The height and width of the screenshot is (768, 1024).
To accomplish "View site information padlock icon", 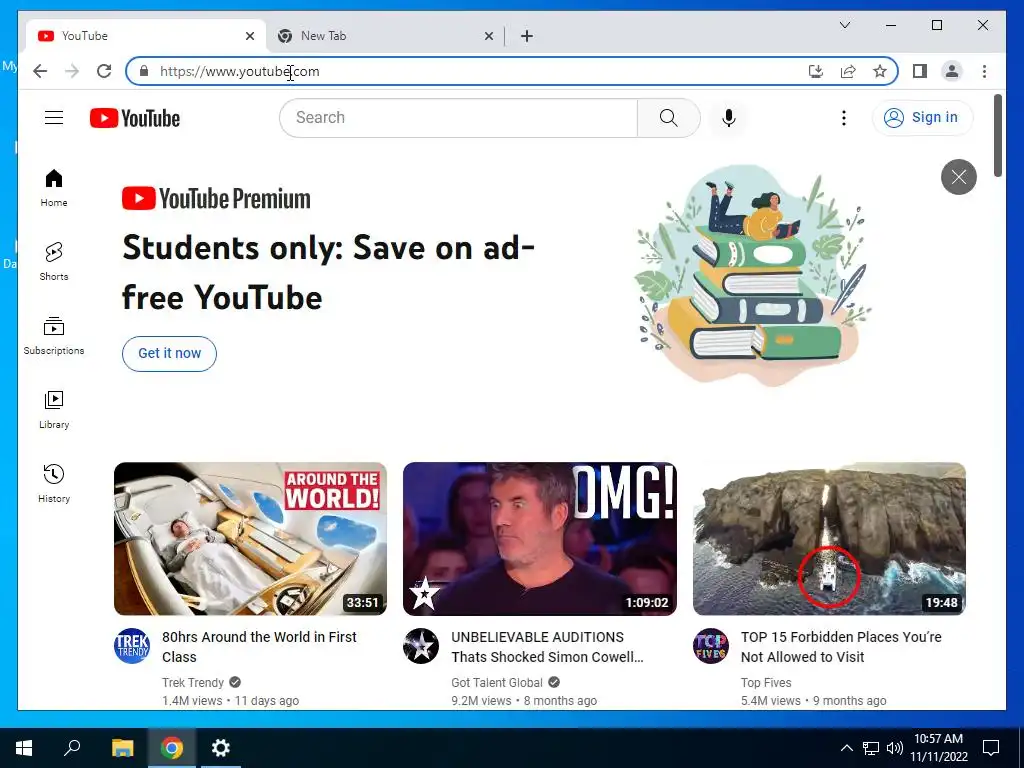I will (x=144, y=71).
